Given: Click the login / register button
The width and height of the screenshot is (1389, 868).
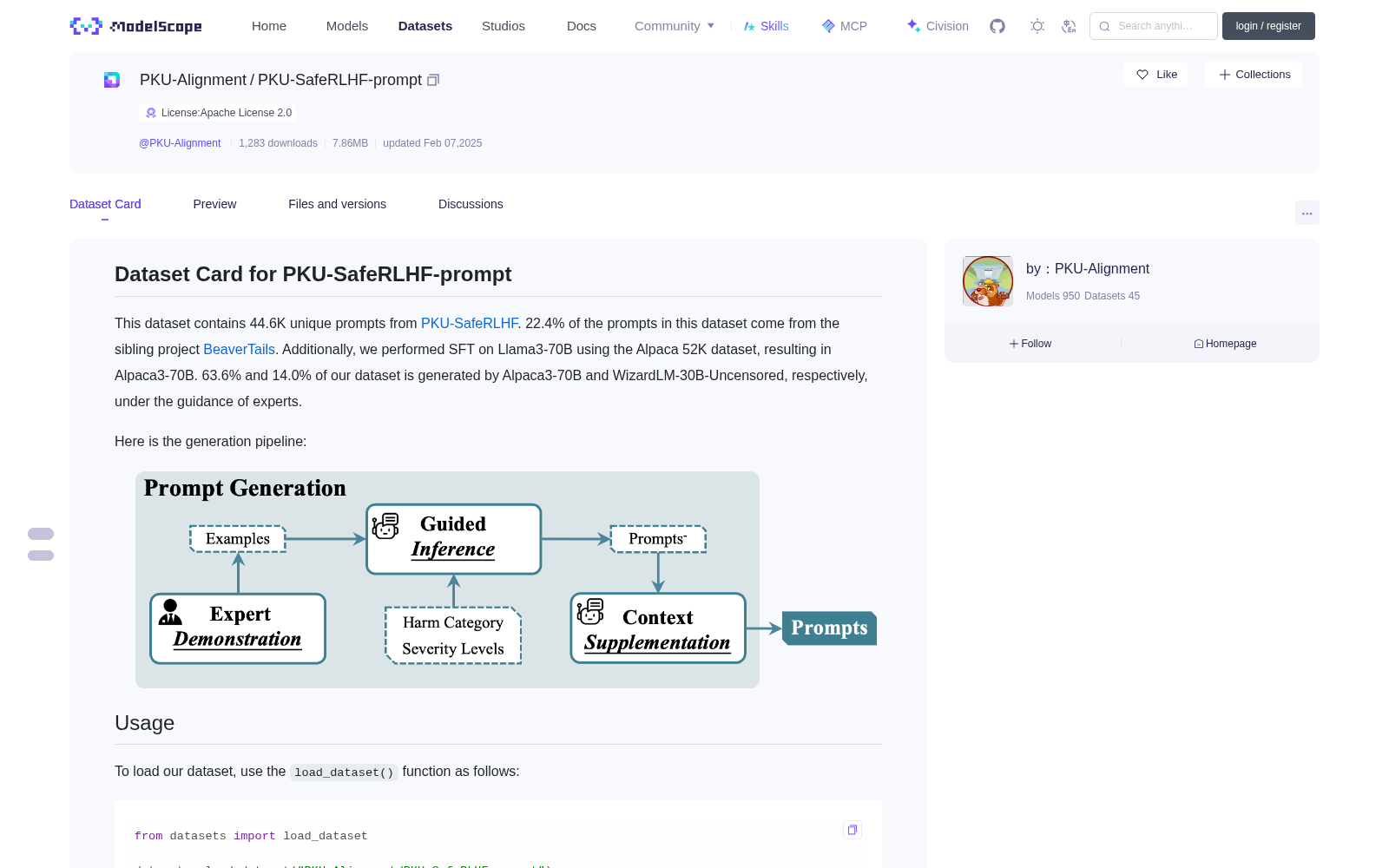Looking at the screenshot, I should [1268, 26].
